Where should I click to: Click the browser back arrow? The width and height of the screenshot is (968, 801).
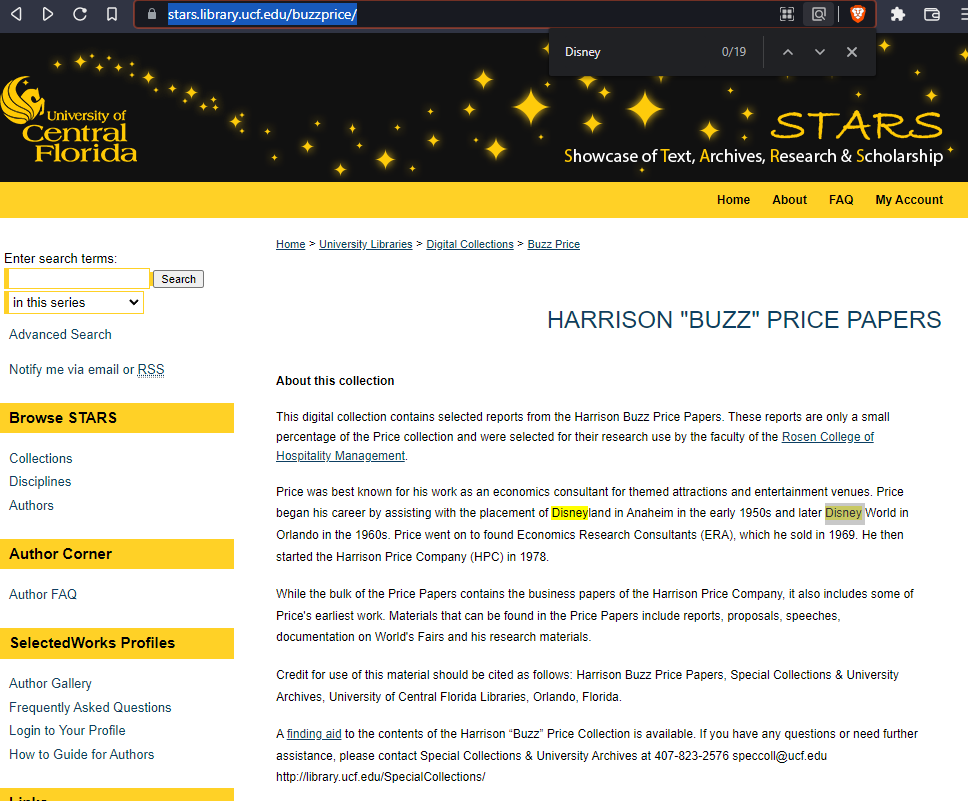pyautogui.click(x=17, y=14)
